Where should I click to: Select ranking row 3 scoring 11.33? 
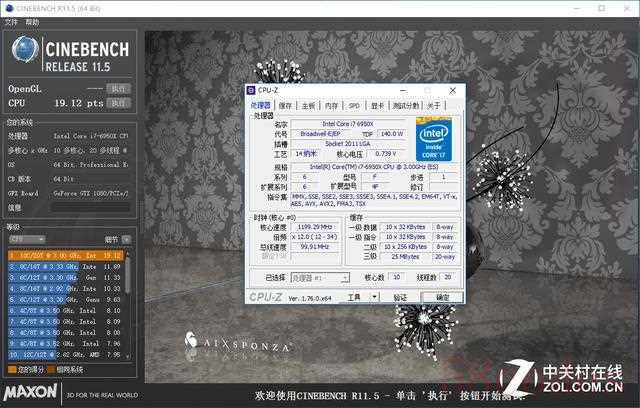point(65,277)
